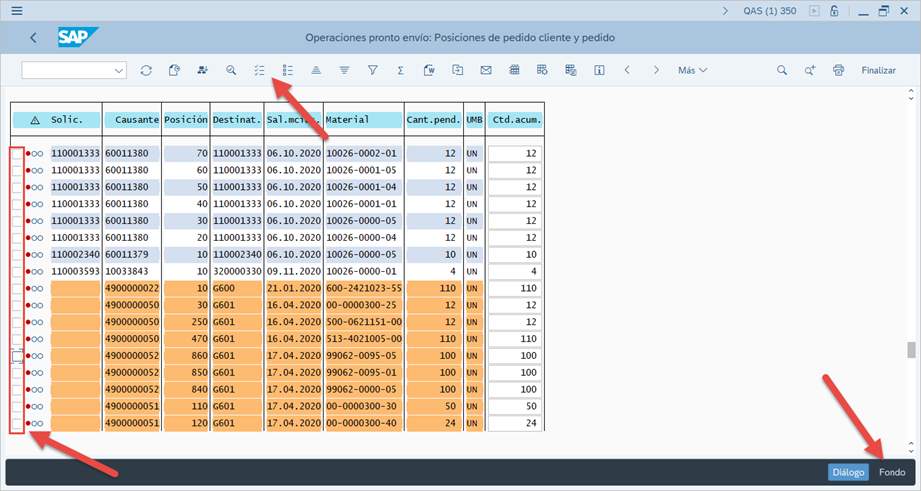Check the row for material 10026-0002-01
921x491 pixels.
tap(17, 154)
